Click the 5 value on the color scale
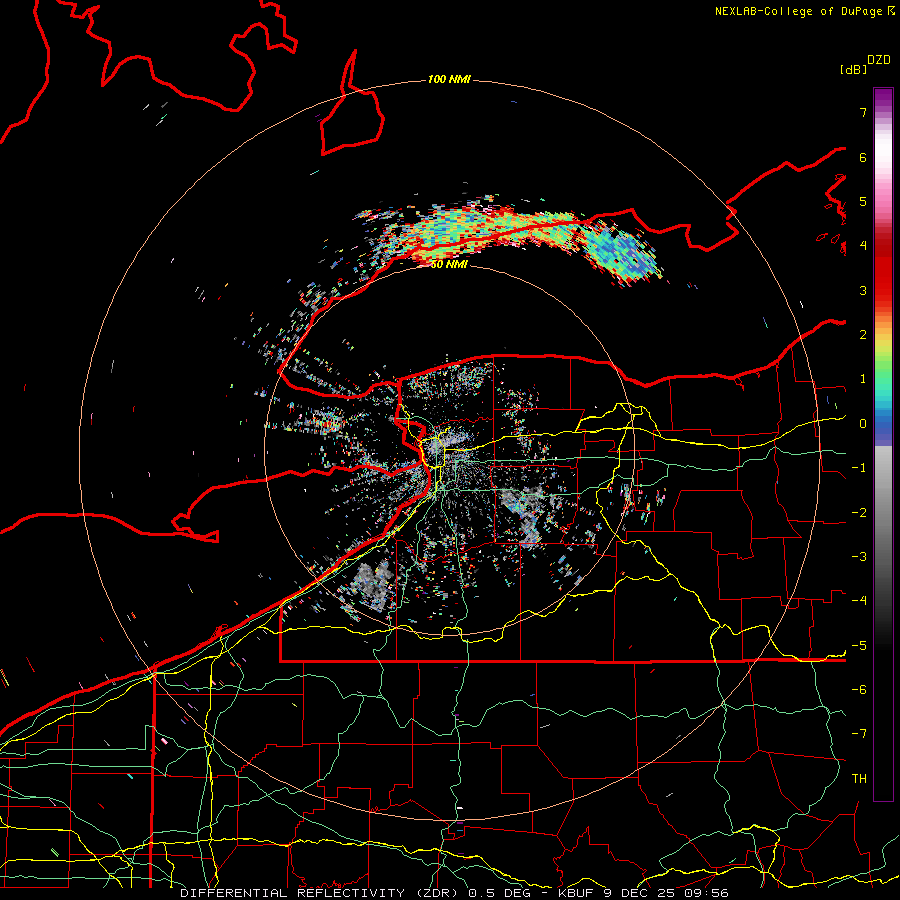The width and height of the screenshot is (900, 900). tap(863, 201)
